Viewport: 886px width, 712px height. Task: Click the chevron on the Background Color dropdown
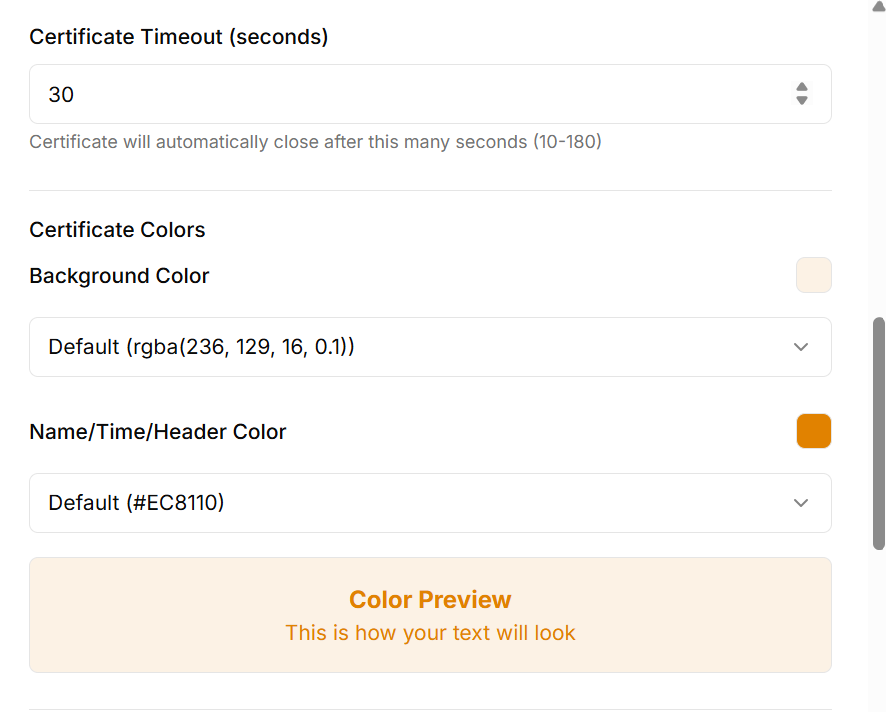click(x=801, y=347)
